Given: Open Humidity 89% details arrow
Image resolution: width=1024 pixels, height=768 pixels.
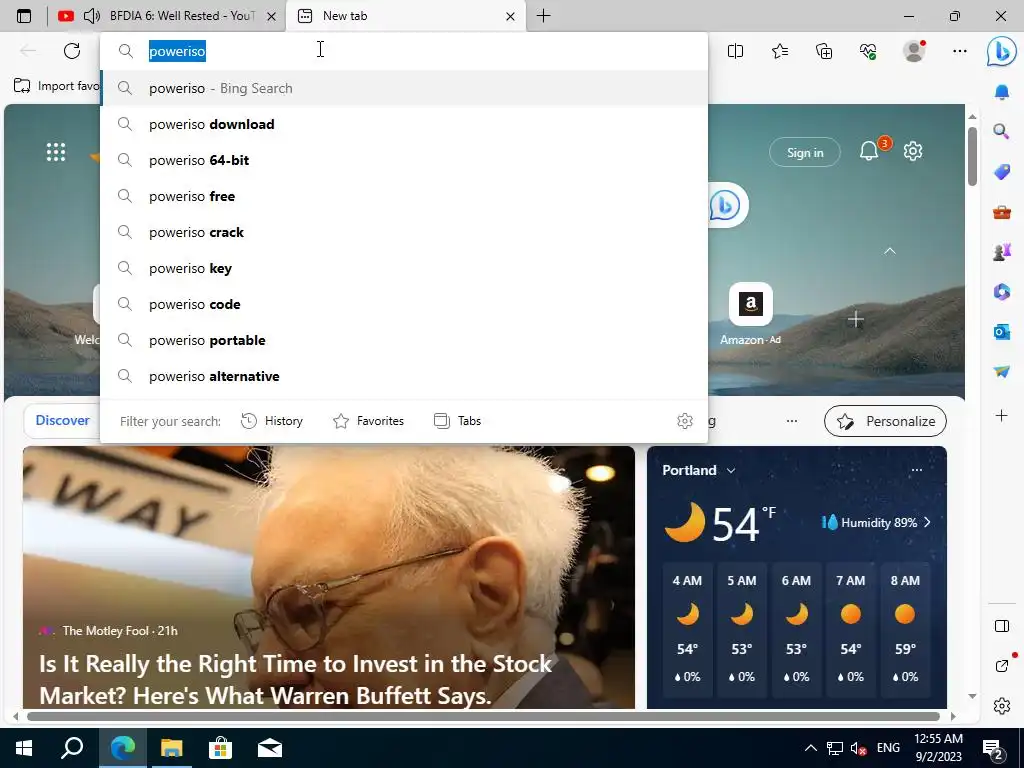Looking at the screenshot, I should (x=928, y=522).
